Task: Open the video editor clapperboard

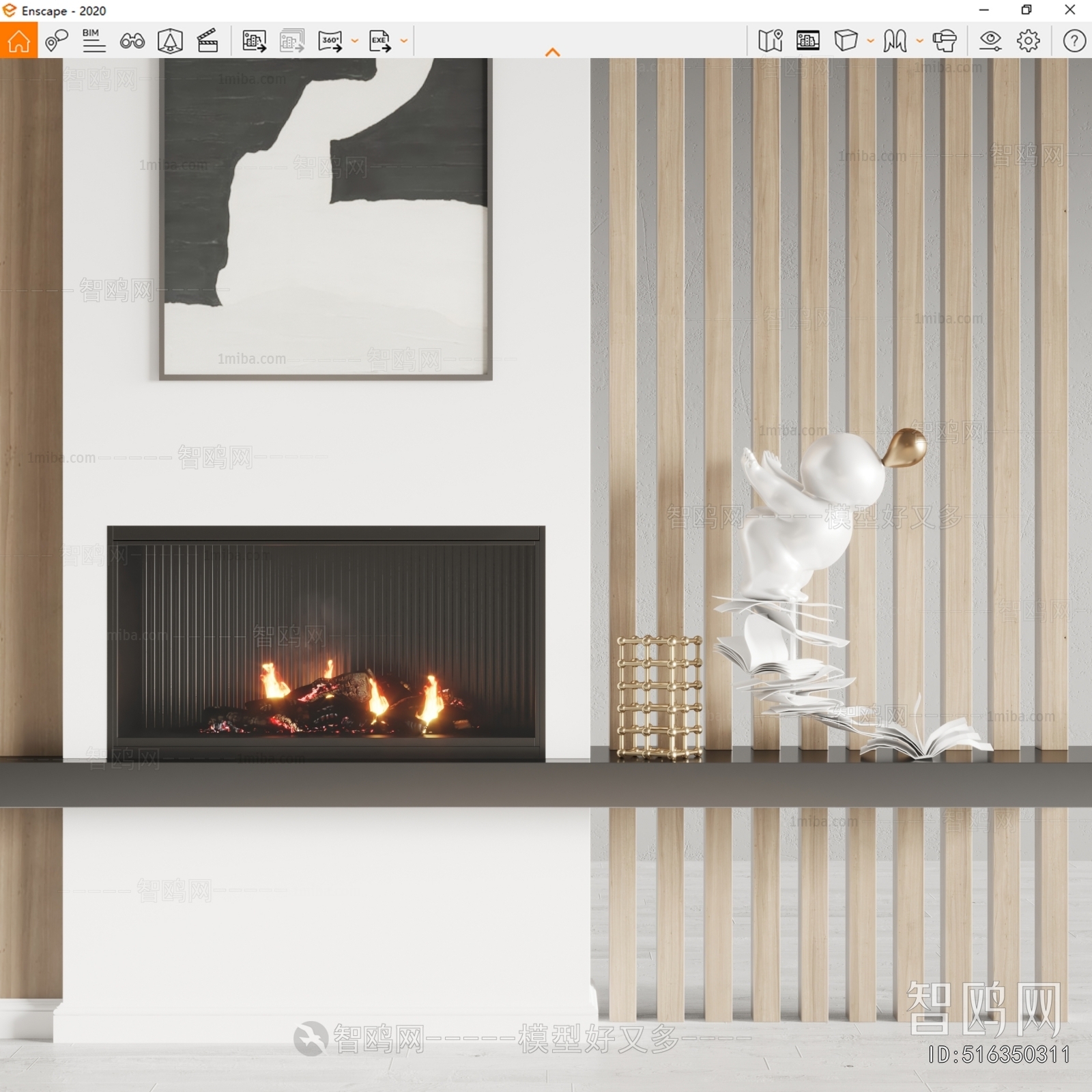Action: (x=207, y=41)
